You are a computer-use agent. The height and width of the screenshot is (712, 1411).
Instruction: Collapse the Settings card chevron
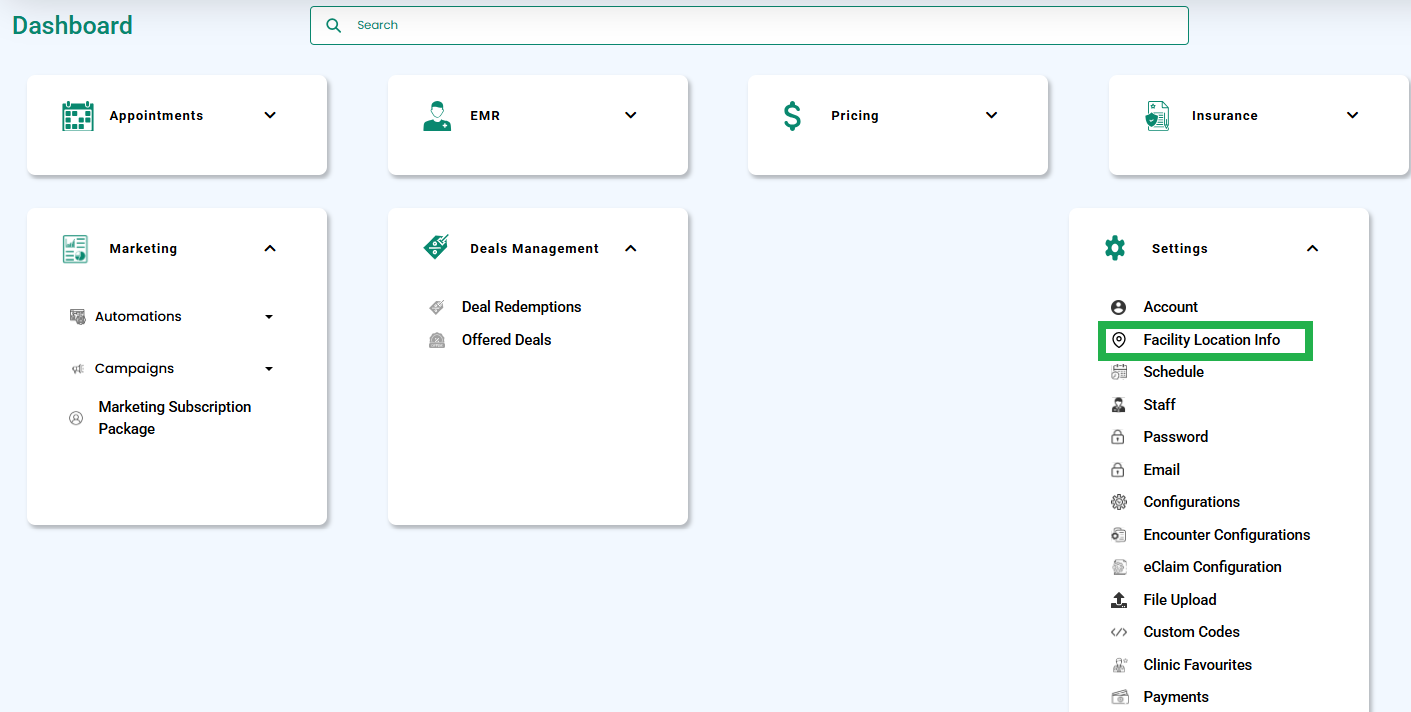(1313, 248)
